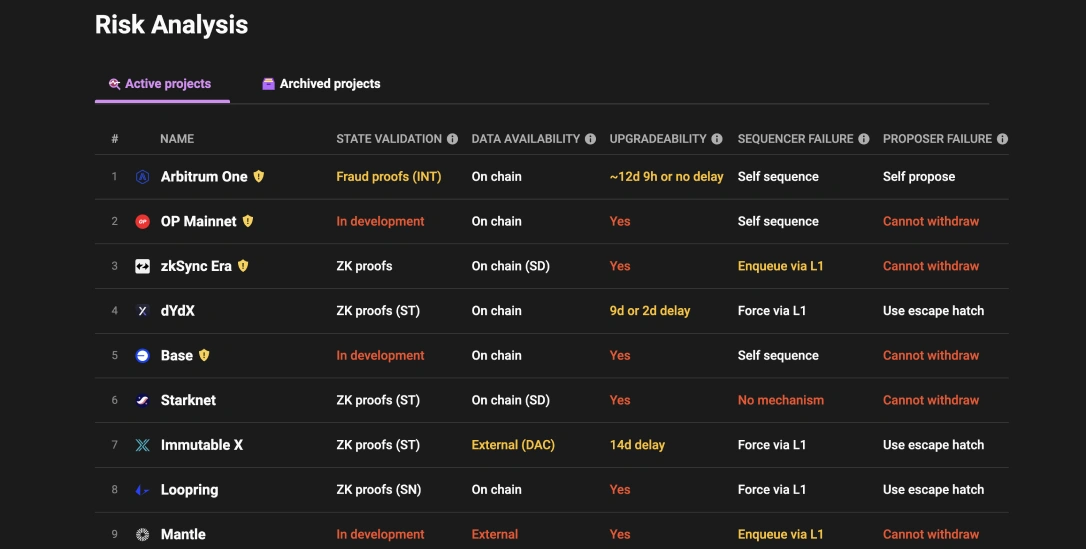Click the Proposer Failure info icon
The image size is (1086, 549).
coord(1002,139)
